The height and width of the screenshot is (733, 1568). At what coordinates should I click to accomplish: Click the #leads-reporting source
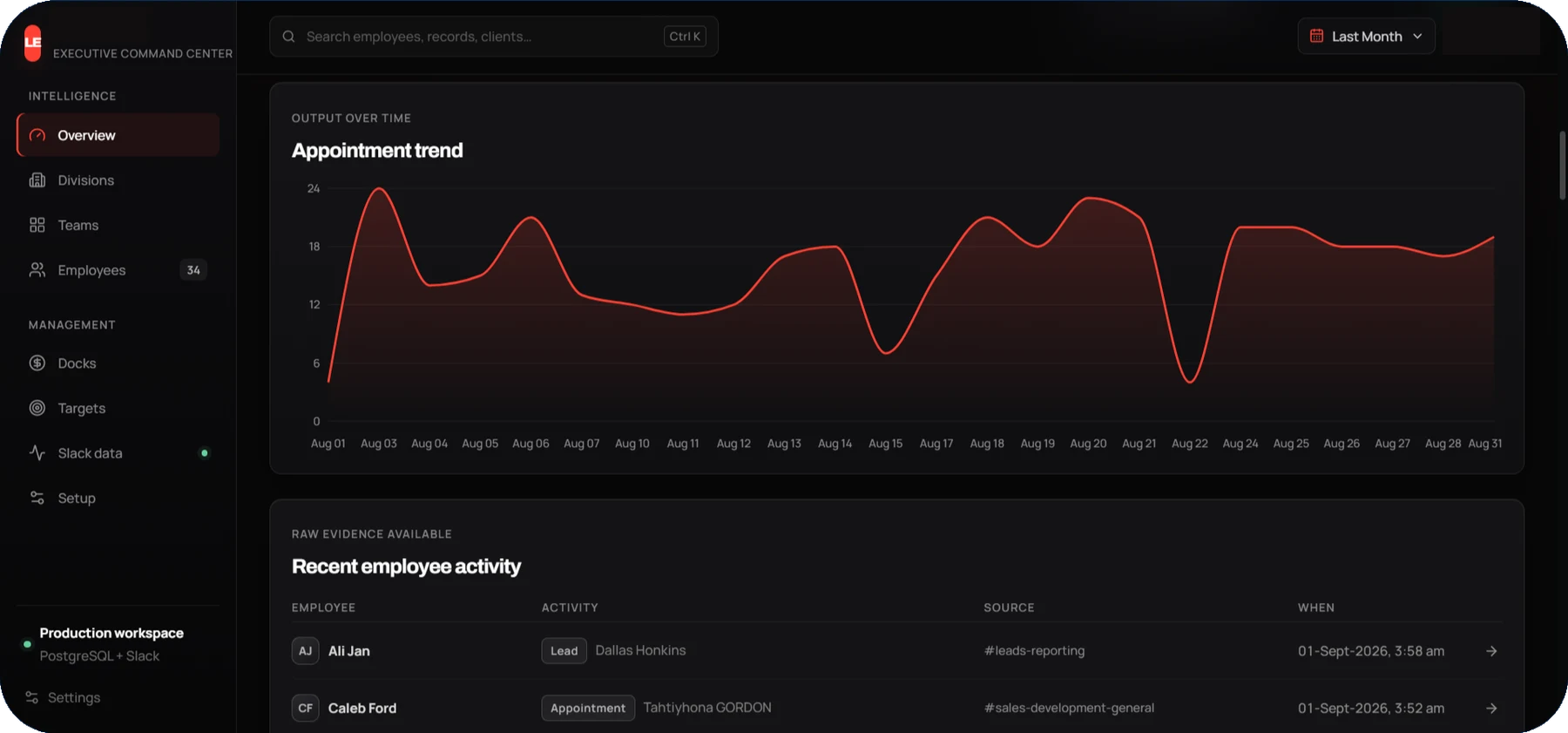[x=1034, y=651]
